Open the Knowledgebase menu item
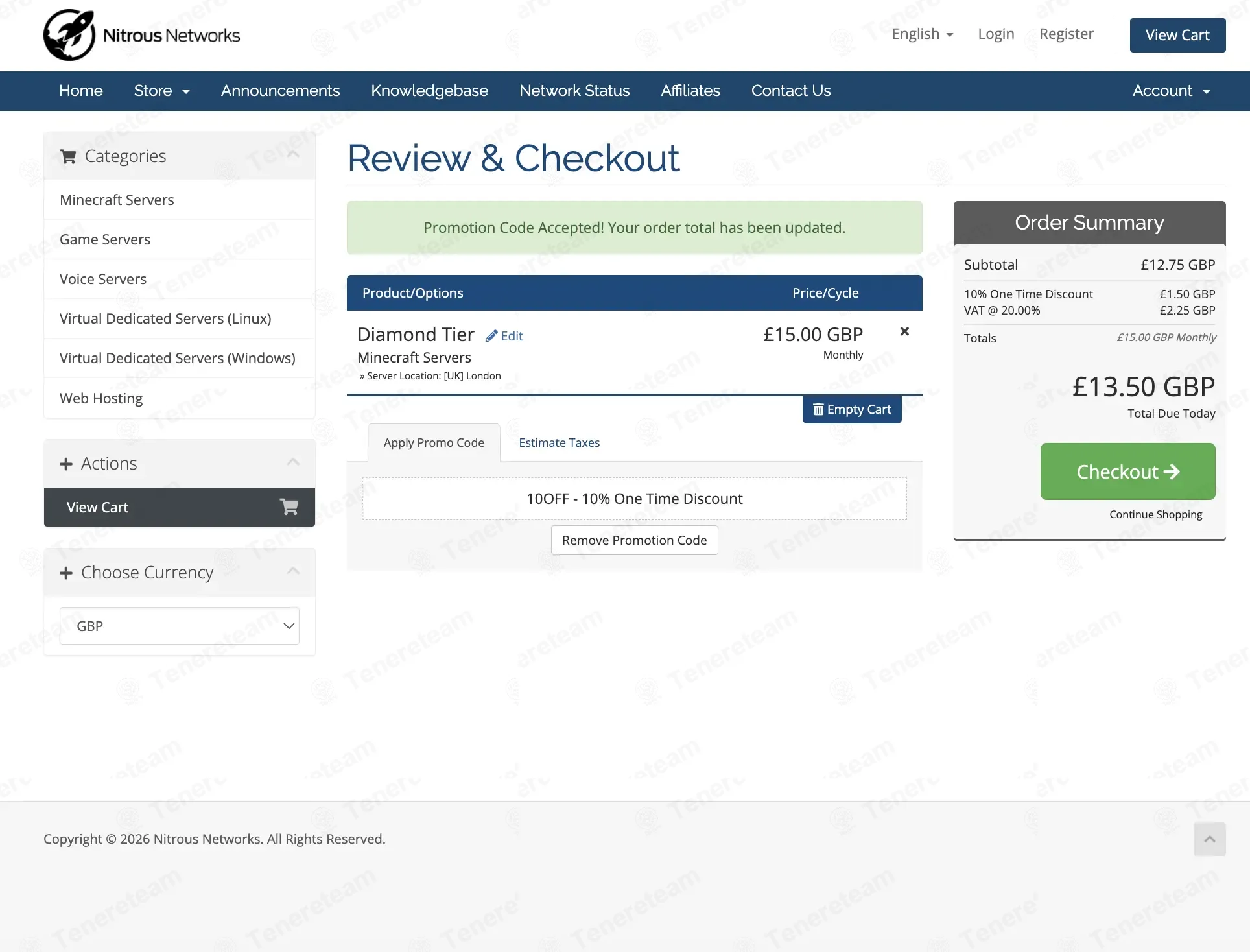The height and width of the screenshot is (952, 1250). click(429, 91)
